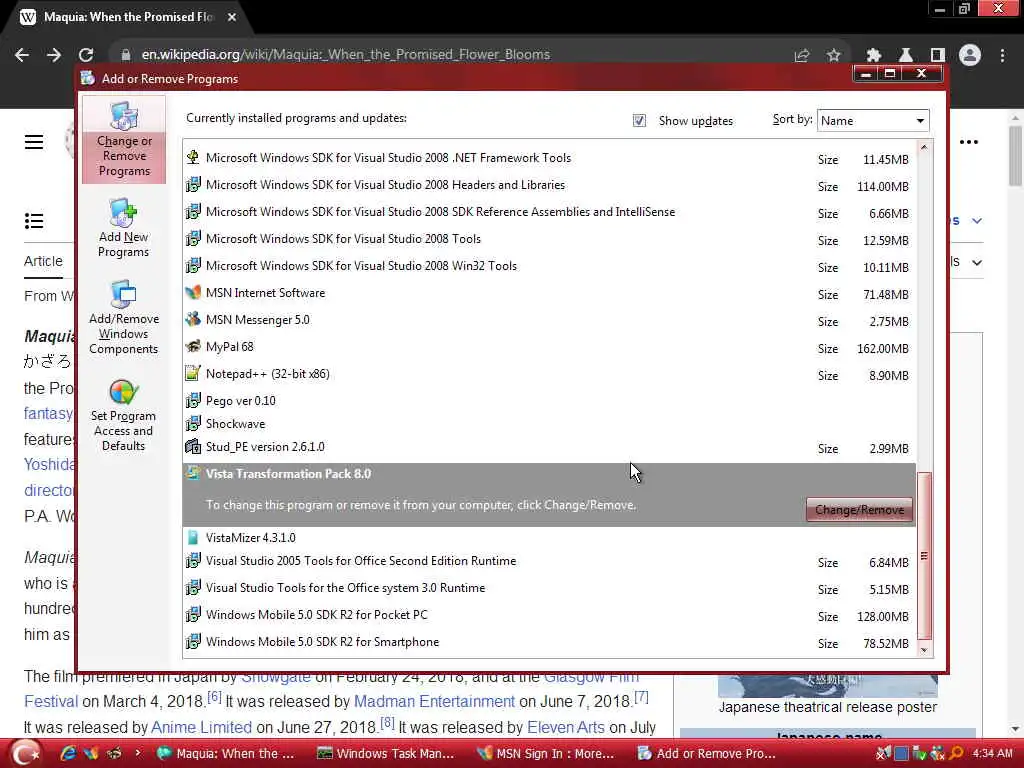
Task: Click the MSN Messenger 5.0 icon
Action: pyautogui.click(x=193, y=319)
